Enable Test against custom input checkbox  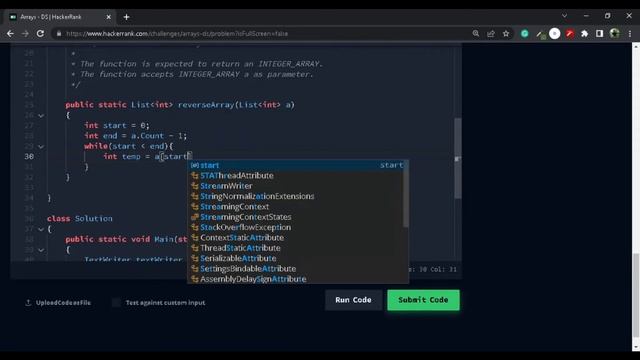pyautogui.click(x=116, y=302)
